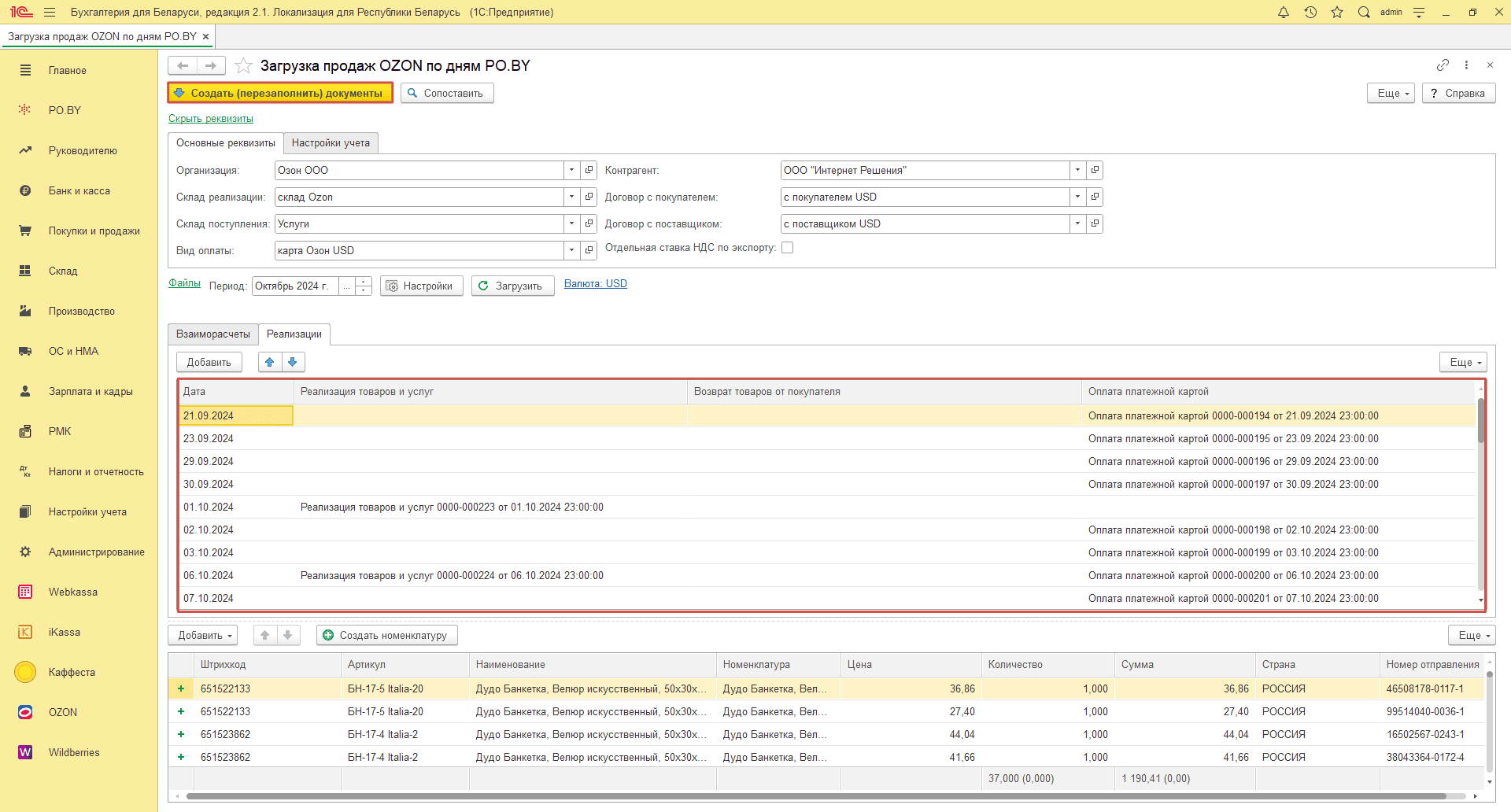Image resolution: width=1511 pixels, height=812 pixels.
Task: Expand the Склад поступления dropdown
Action: [572, 223]
